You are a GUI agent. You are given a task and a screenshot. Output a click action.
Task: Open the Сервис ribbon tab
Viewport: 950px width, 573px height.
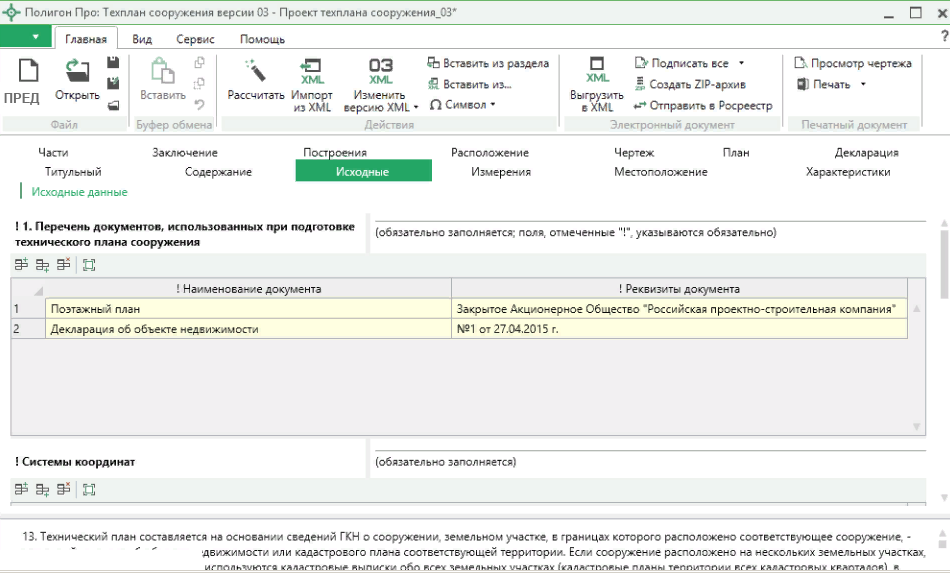click(195, 39)
